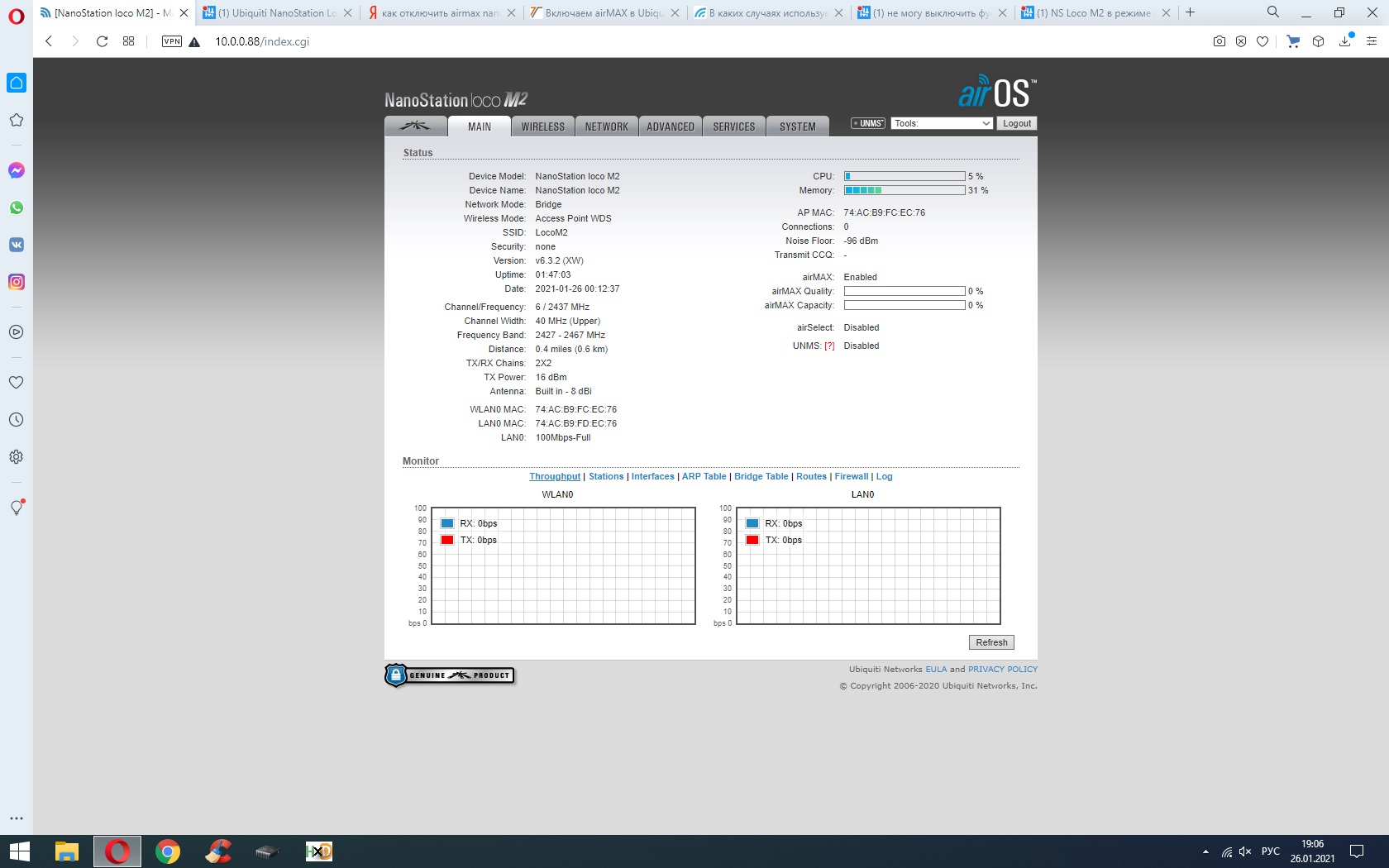Go back to previous page
Image resolution: width=1389 pixels, height=868 pixels.
click(49, 41)
